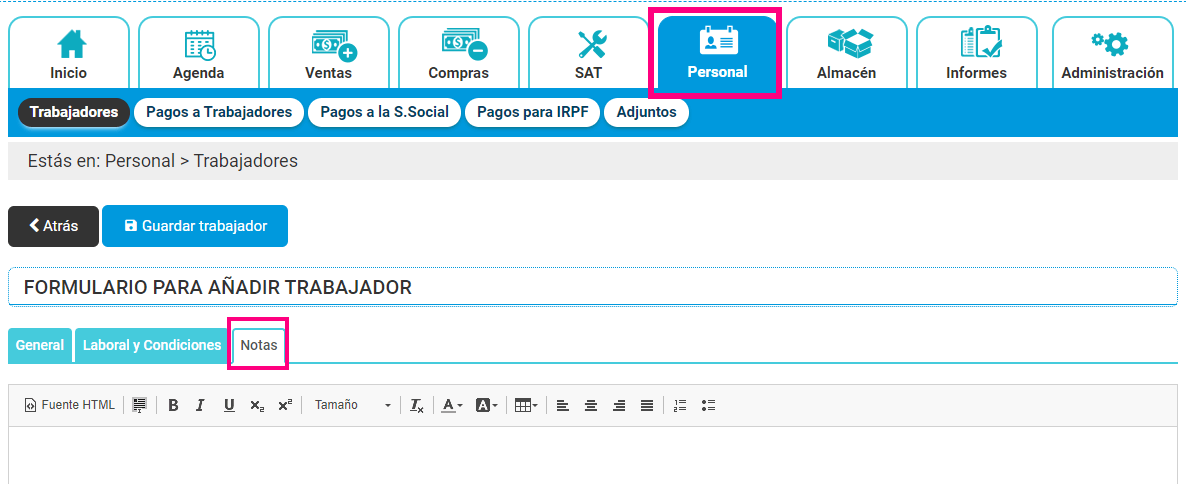1186x484 pixels.
Task: Open the background color dropdown
Action: [486, 405]
